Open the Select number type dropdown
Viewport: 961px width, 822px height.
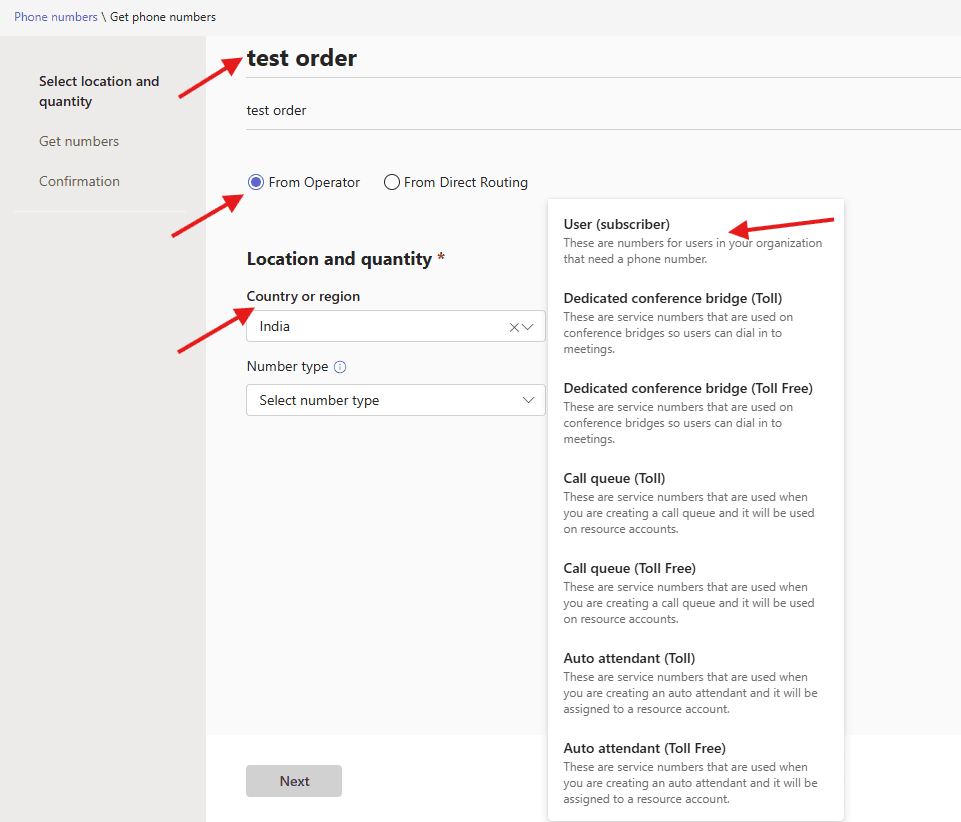pyautogui.click(x=395, y=400)
